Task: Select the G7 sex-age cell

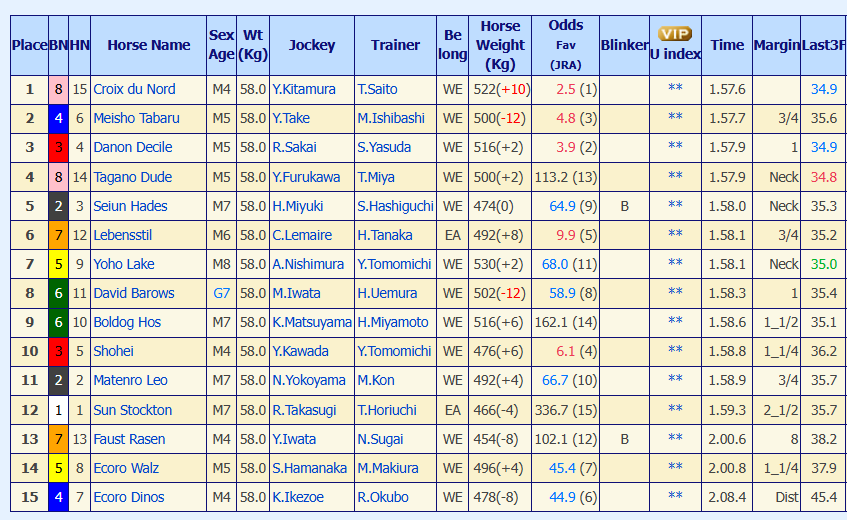Action: (221, 294)
